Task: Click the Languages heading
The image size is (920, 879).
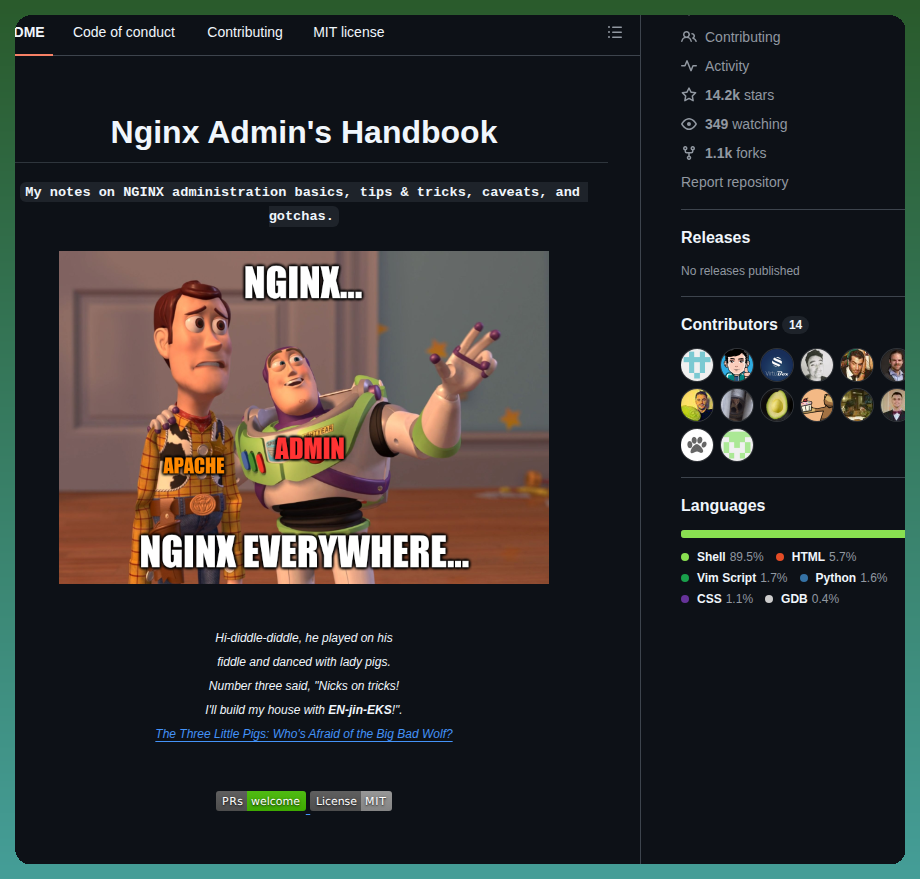Action: (723, 505)
